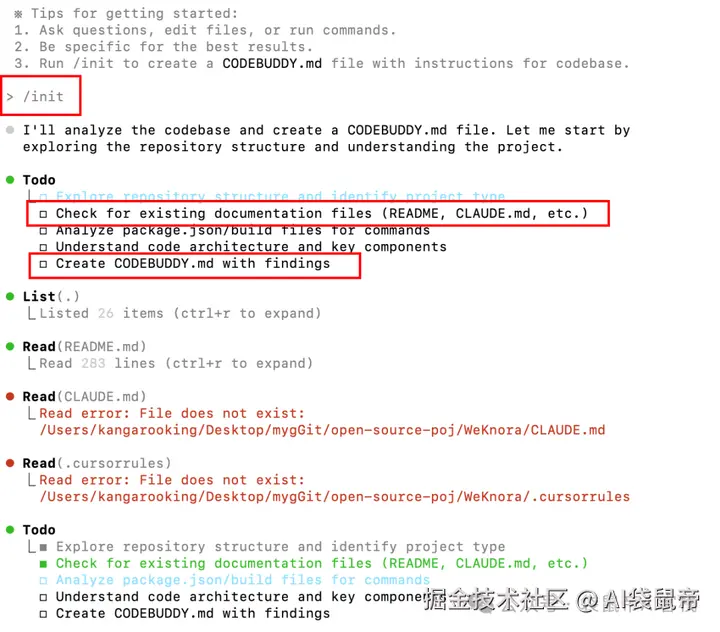Viewport: 720px width, 632px height.
Task: Click the gray dot before "I'll analyze the codebase"
Action: pyautogui.click(x=10, y=130)
